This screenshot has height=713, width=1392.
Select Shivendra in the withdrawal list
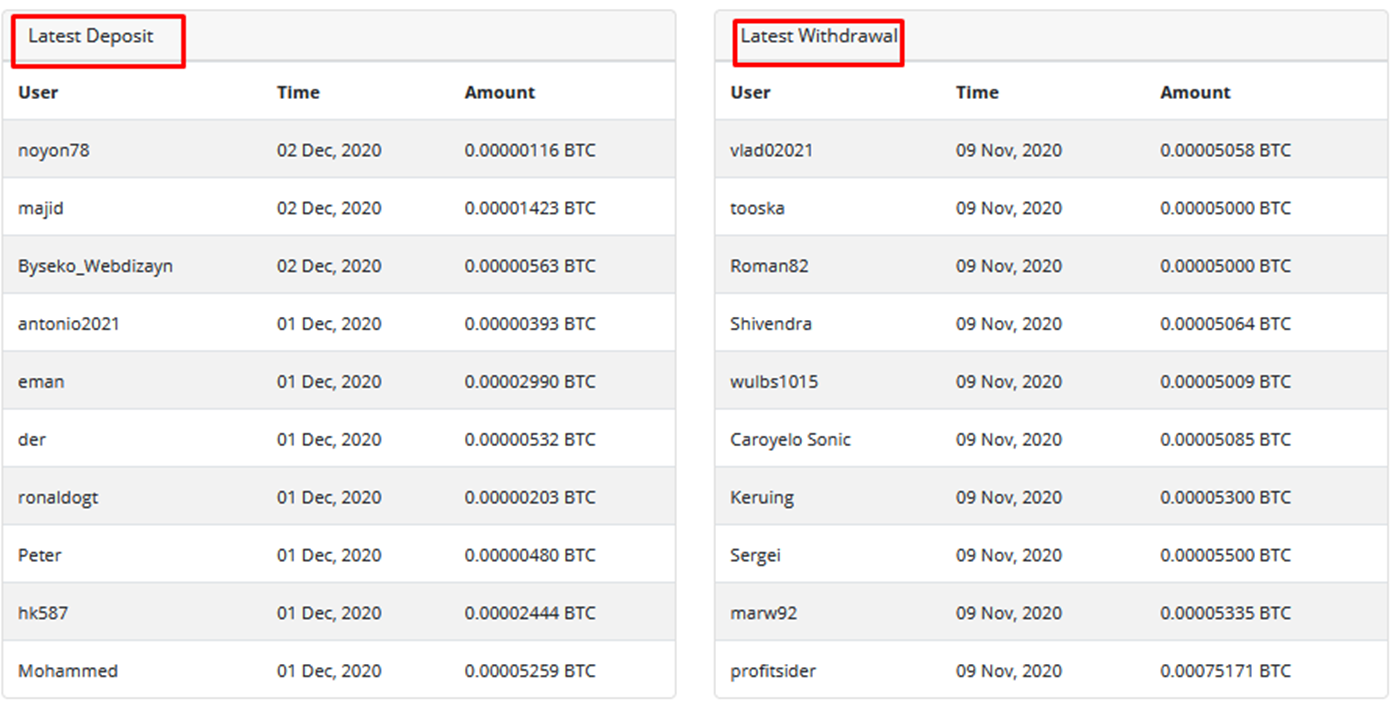coord(771,325)
